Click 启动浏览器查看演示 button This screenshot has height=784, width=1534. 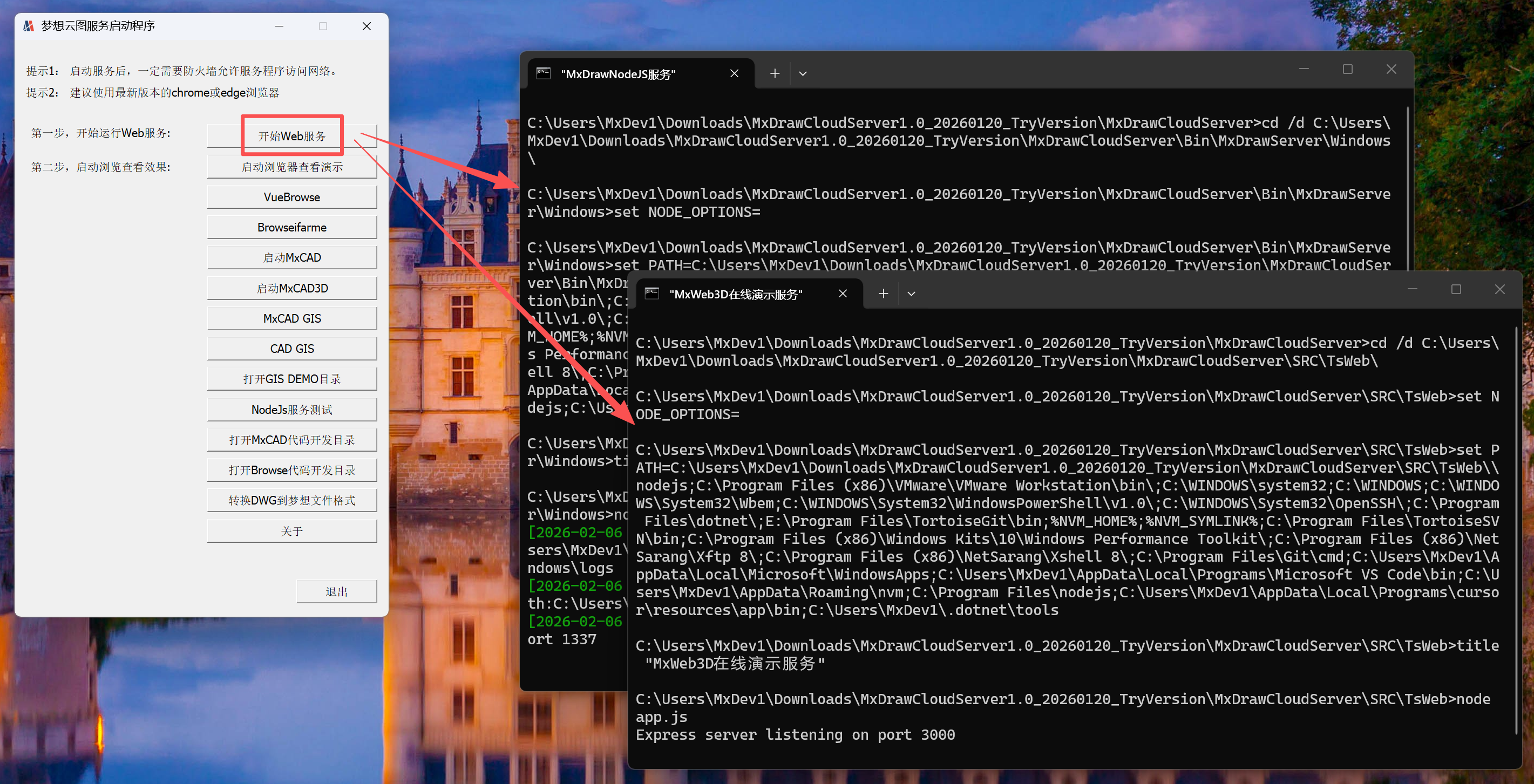(x=292, y=167)
